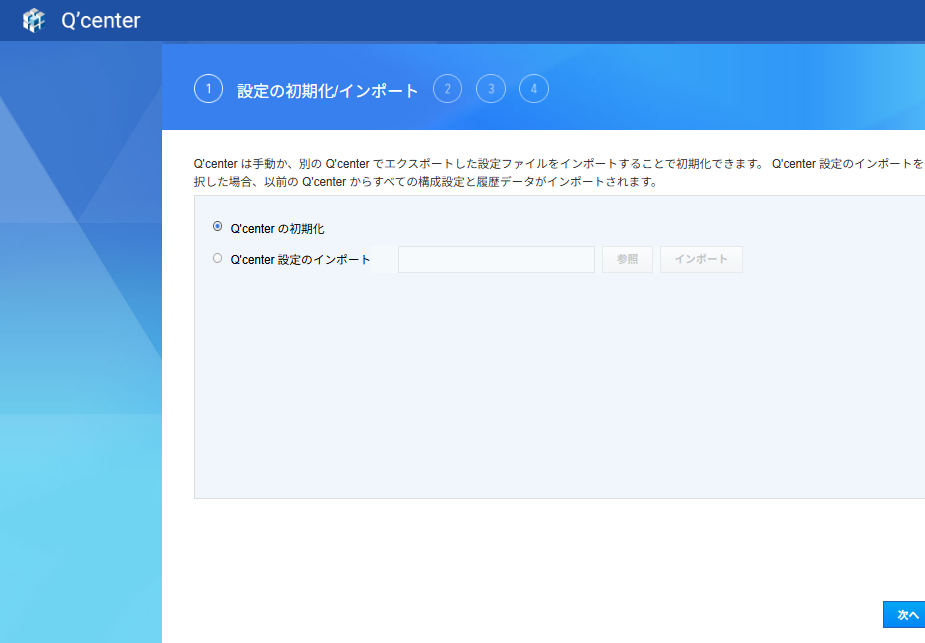This screenshot has width=925, height=643.
Task: Click the Q'center の初期化 label text
Action: pos(277,229)
